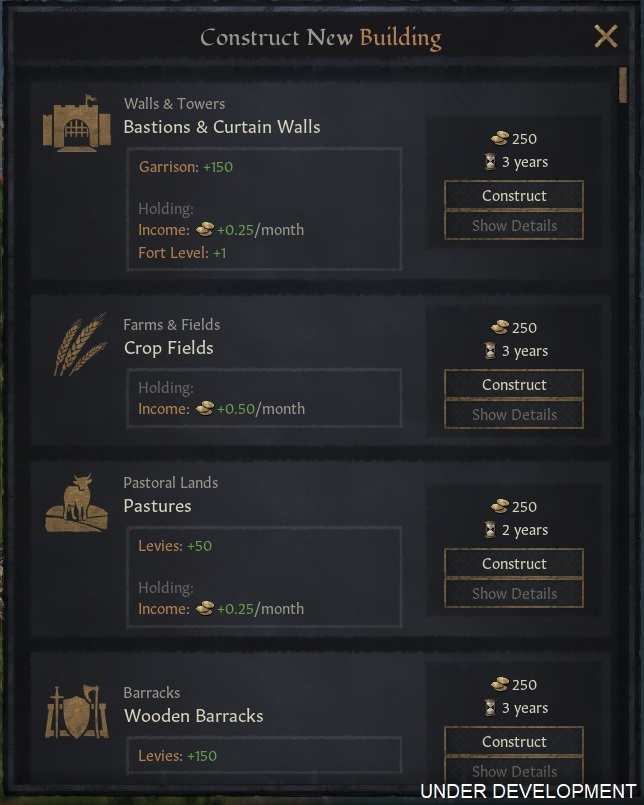644x805 pixels.
Task: Construct the Wooden Barracks building
Action: pyautogui.click(x=513, y=741)
